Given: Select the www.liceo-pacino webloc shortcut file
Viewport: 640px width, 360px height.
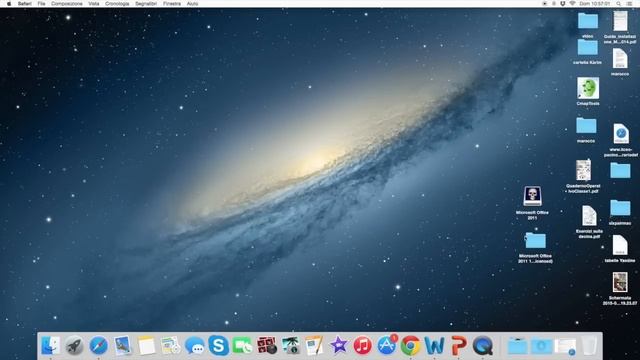Looking at the screenshot, I should pos(621,133).
